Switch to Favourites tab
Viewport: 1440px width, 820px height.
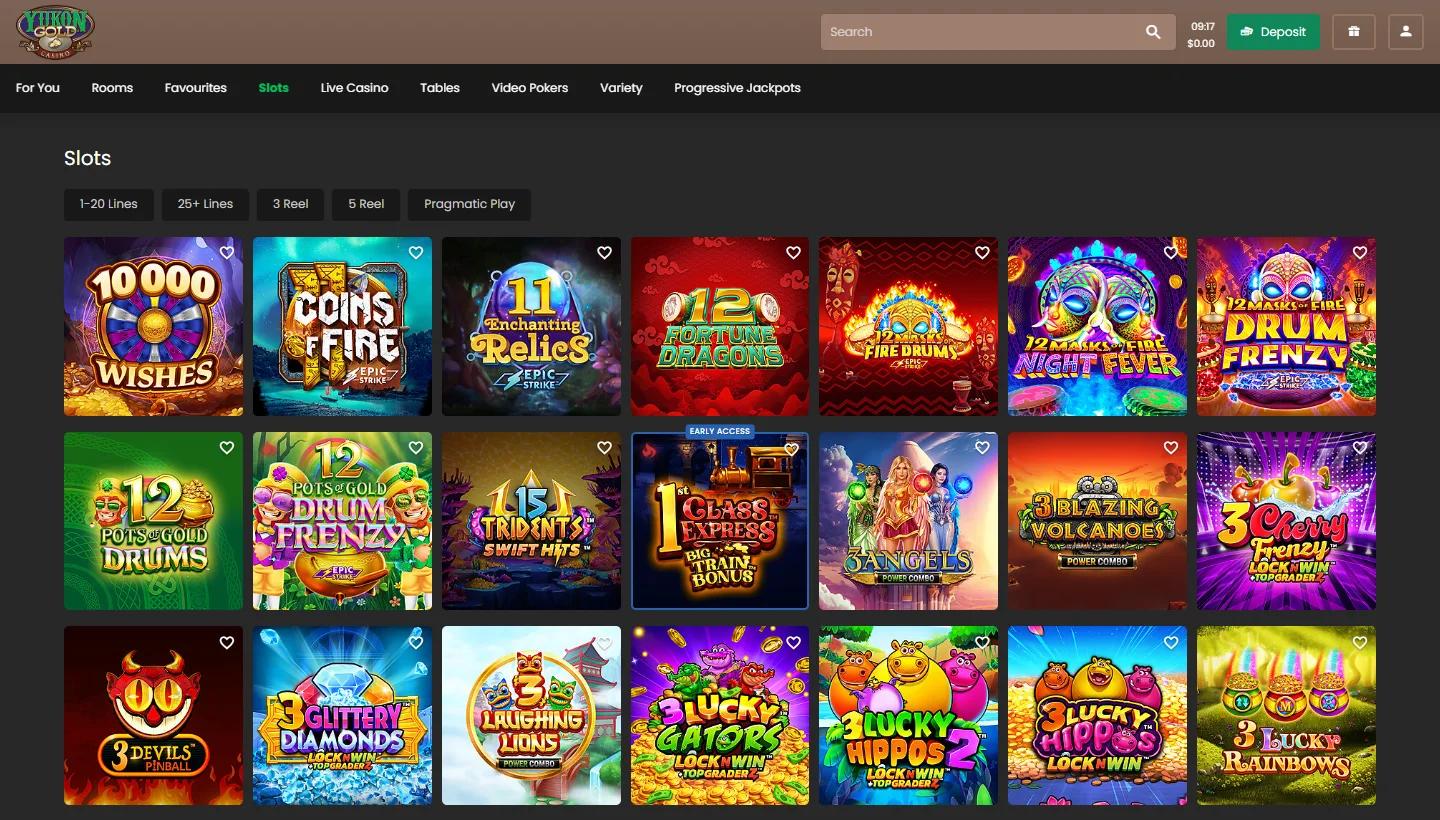[x=196, y=88]
